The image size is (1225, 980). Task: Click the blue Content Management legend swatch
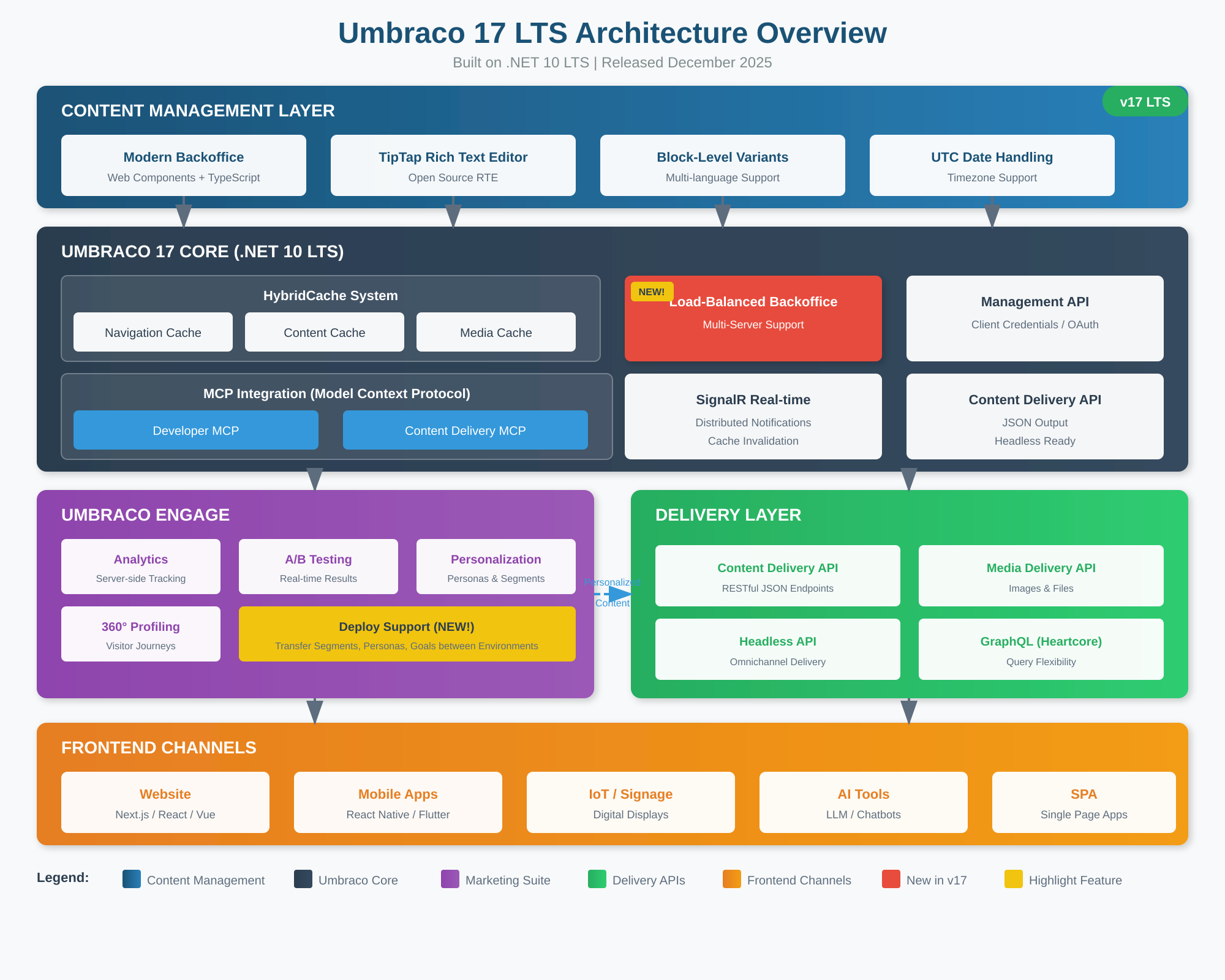[x=132, y=879]
